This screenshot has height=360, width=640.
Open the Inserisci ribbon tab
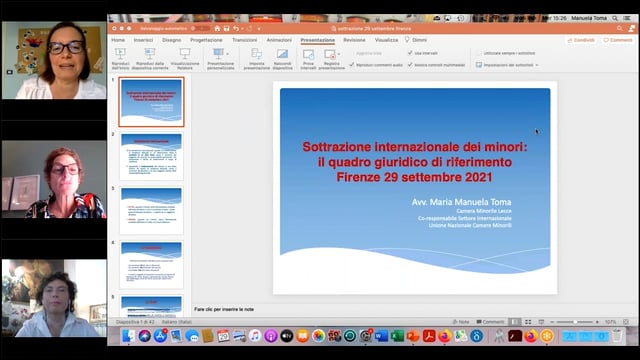[x=143, y=40]
